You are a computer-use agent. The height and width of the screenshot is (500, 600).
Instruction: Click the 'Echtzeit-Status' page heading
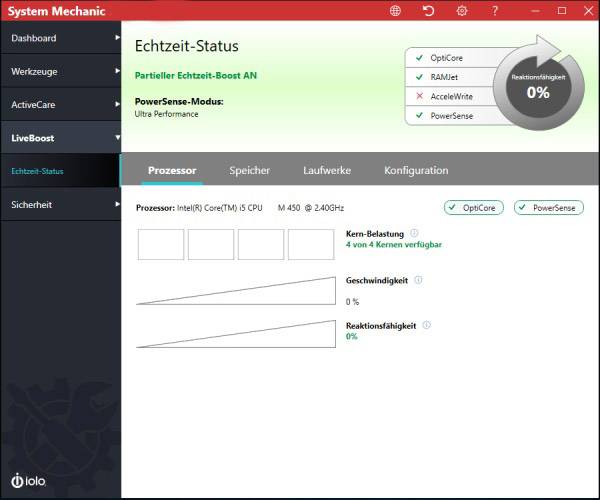[186, 46]
